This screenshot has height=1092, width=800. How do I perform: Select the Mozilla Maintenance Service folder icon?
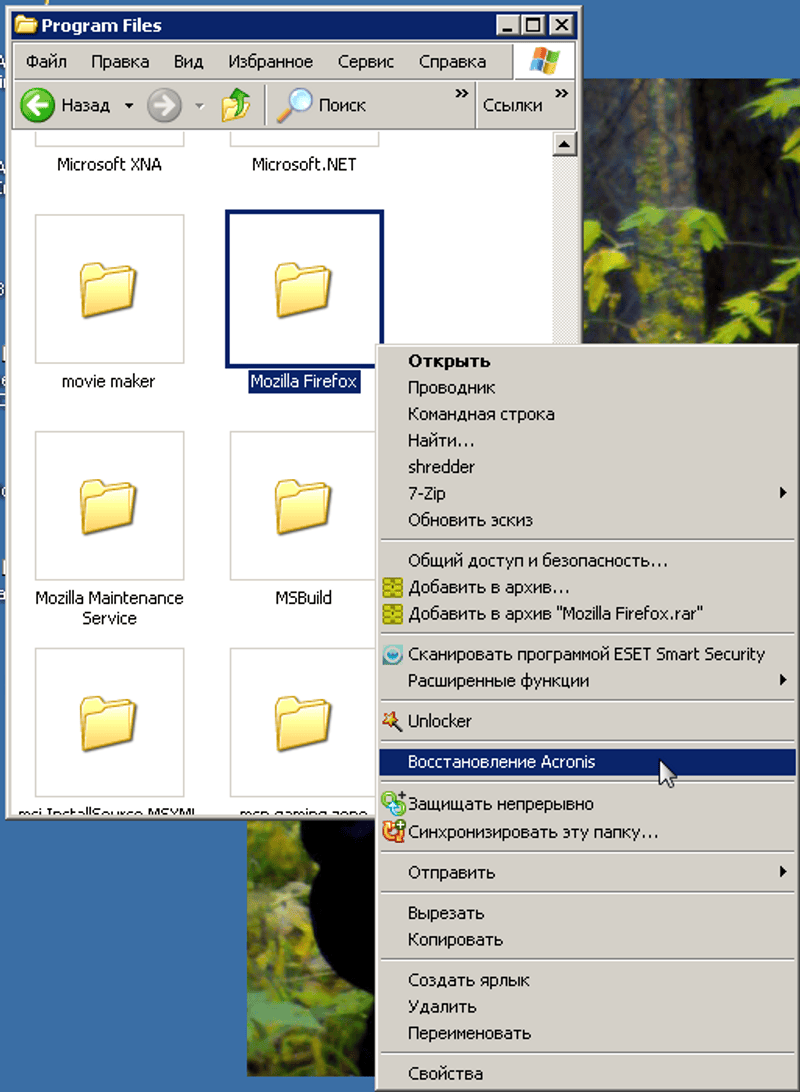click(x=109, y=506)
